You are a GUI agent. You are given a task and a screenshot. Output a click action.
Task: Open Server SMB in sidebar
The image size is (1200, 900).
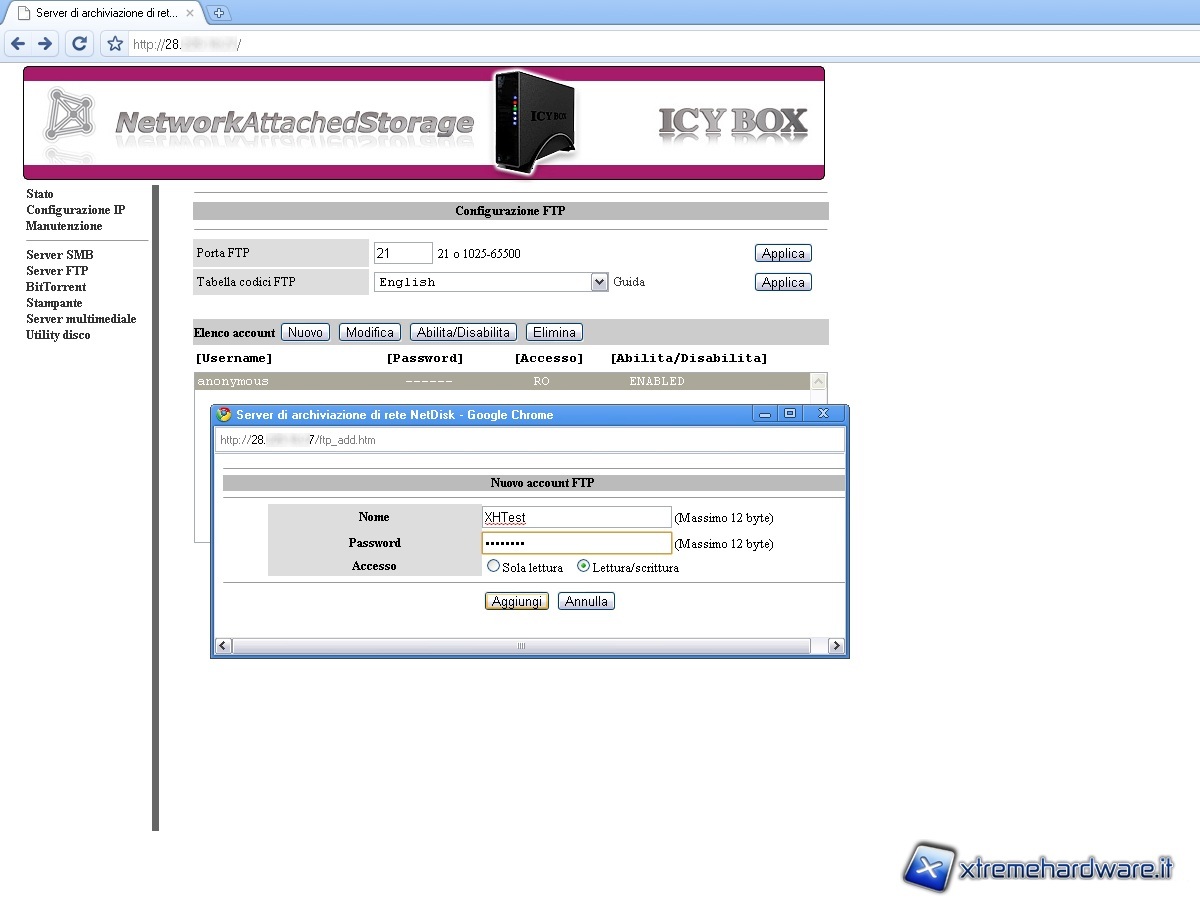coord(59,255)
